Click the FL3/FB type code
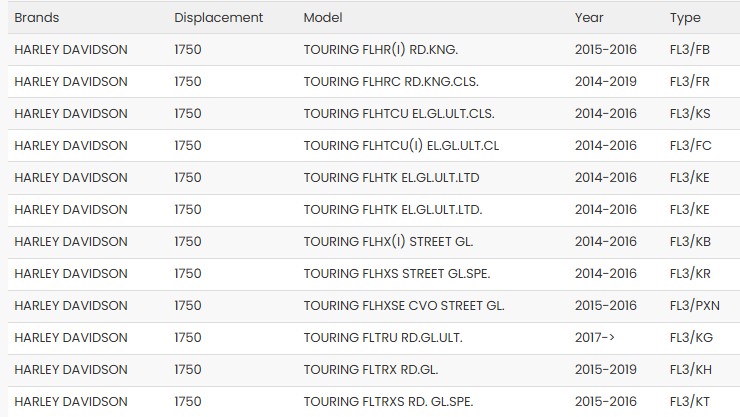This screenshot has width=740, height=417. click(x=689, y=50)
